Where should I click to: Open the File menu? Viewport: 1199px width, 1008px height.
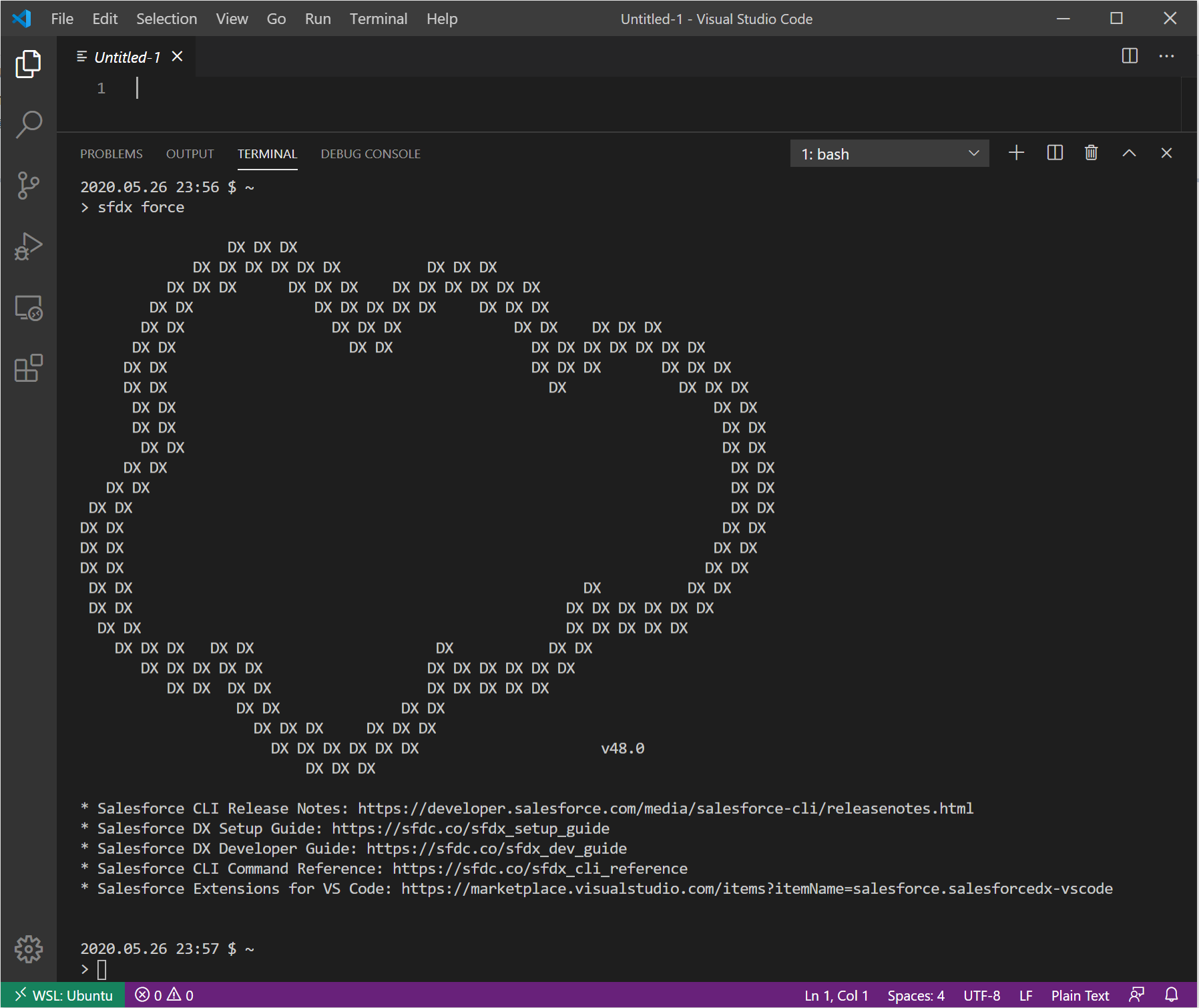coord(62,19)
